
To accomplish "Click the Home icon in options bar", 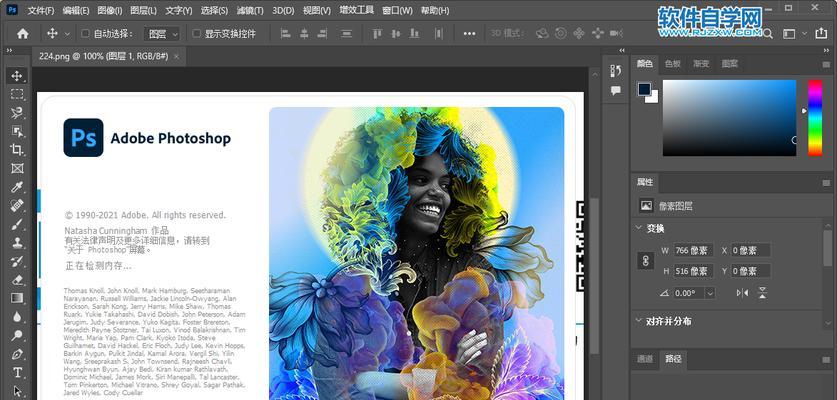I will pos(22,34).
